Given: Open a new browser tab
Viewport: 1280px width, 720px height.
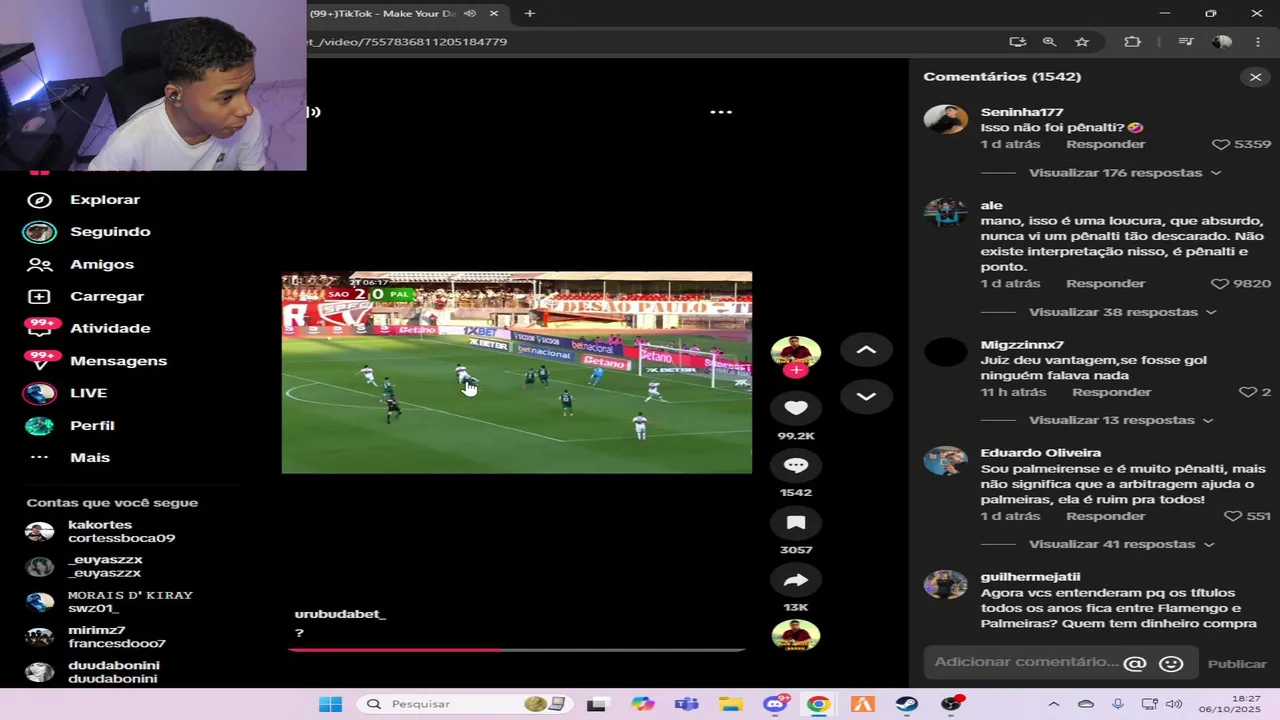Looking at the screenshot, I should (530, 13).
